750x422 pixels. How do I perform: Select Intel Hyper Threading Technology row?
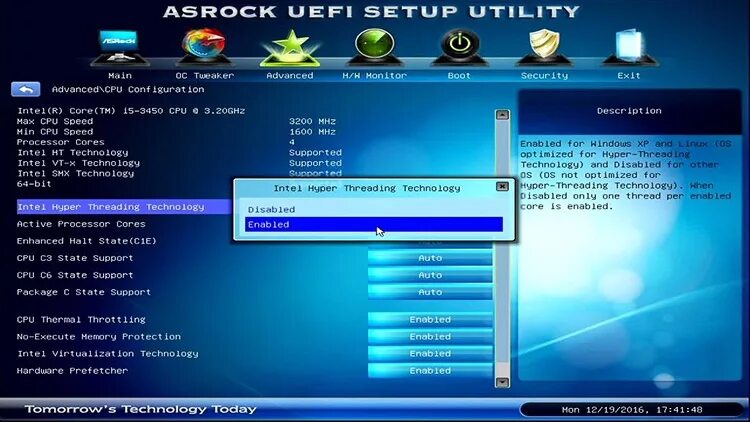[124, 207]
